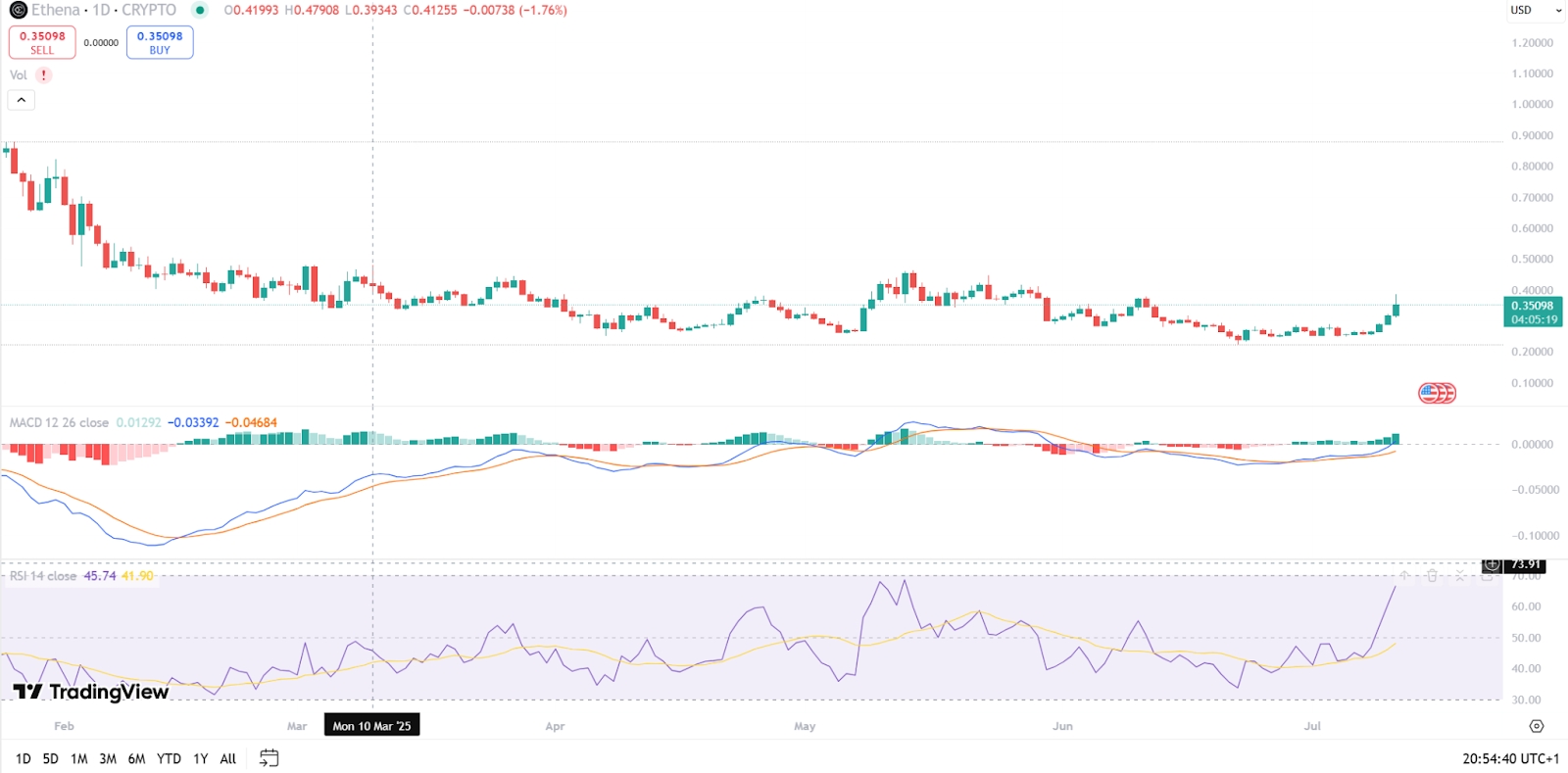Click the timezone clock UTC+1 label
The width and height of the screenshot is (1568, 773).
[1510, 758]
